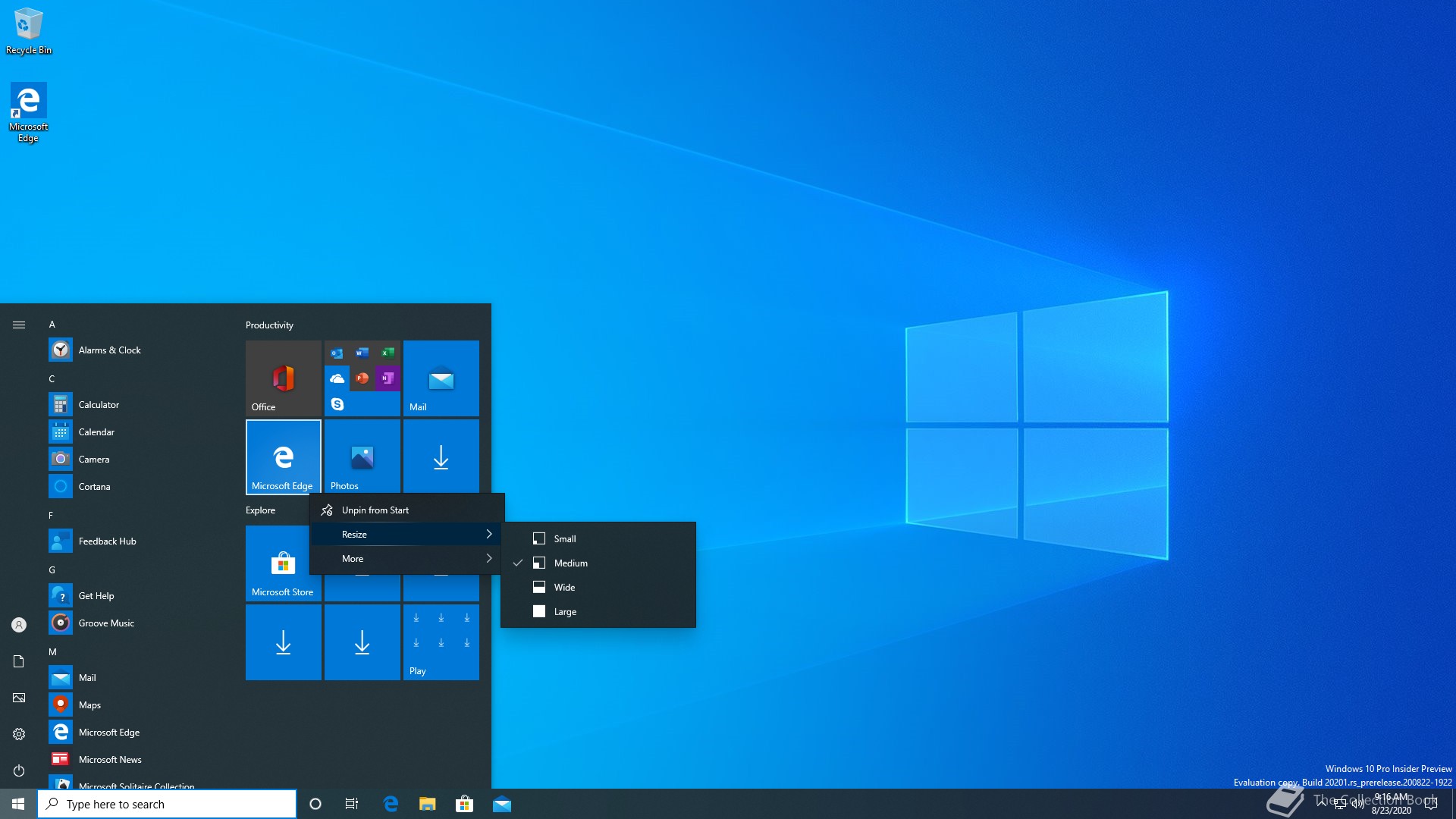
Task: Choose Large tile size
Action: coord(598,611)
